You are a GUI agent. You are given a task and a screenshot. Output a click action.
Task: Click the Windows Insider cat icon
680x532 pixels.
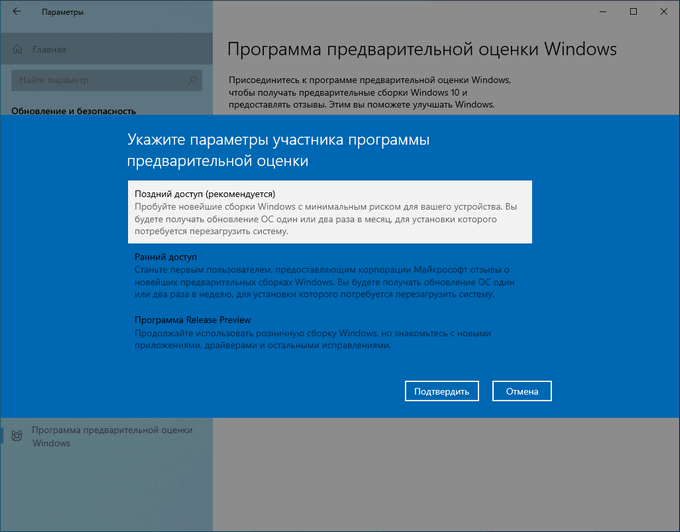point(17,436)
